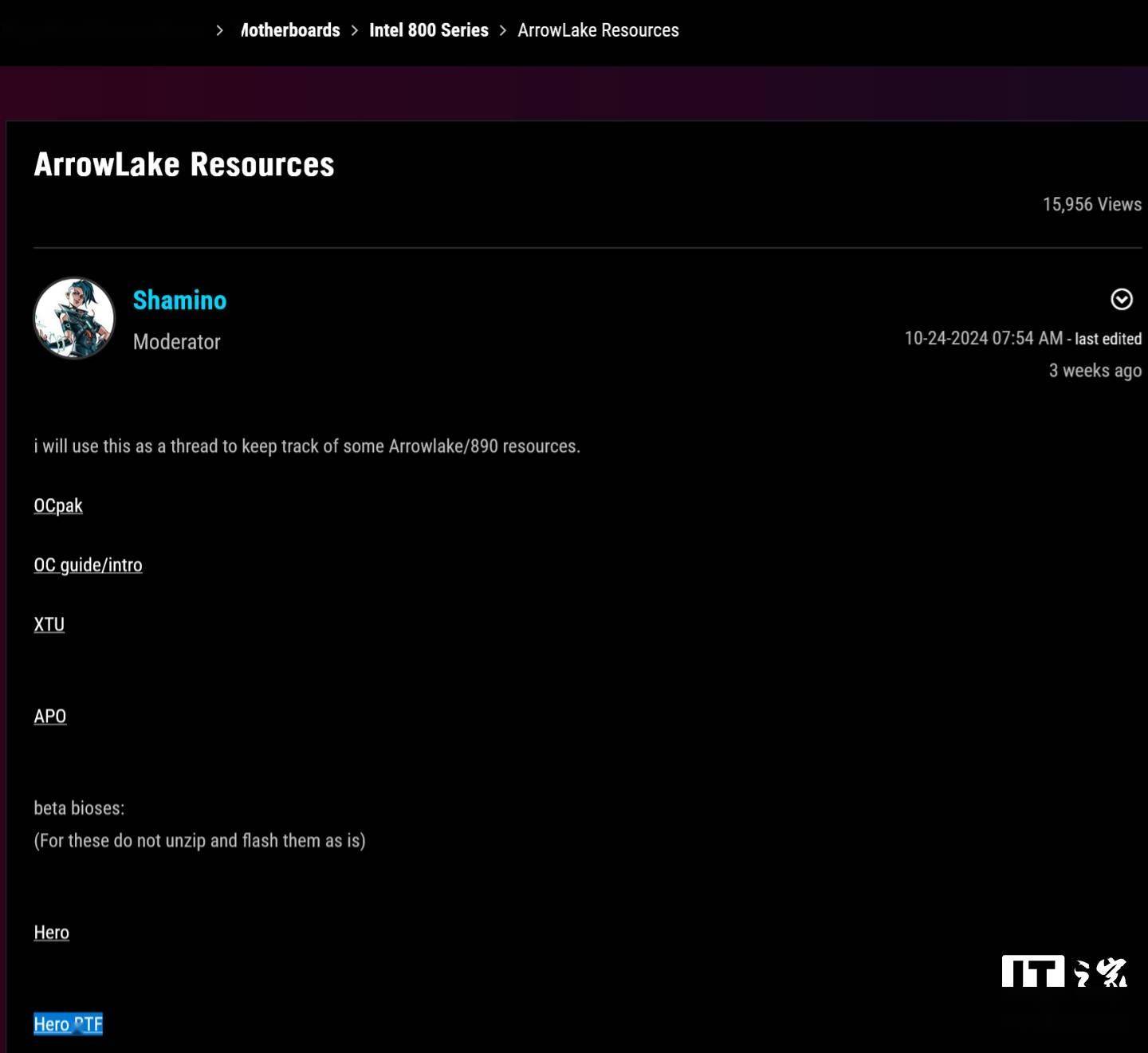Open the XTU link
Viewport: 1148px width, 1053px height.
click(49, 624)
